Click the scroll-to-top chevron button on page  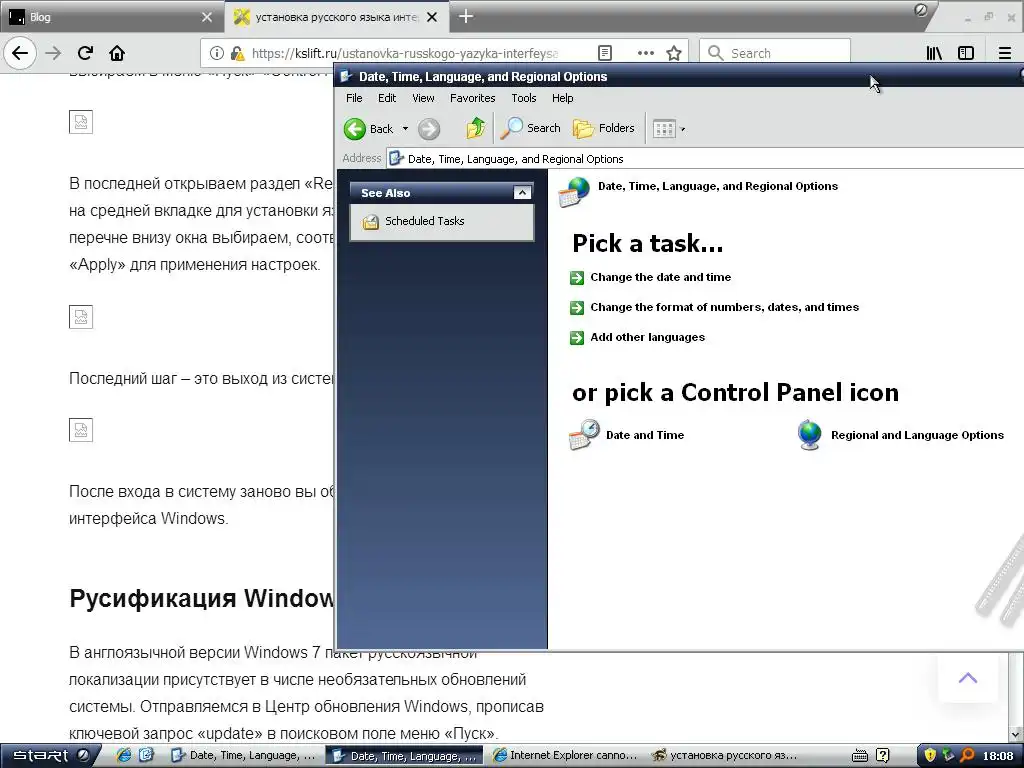point(968,678)
